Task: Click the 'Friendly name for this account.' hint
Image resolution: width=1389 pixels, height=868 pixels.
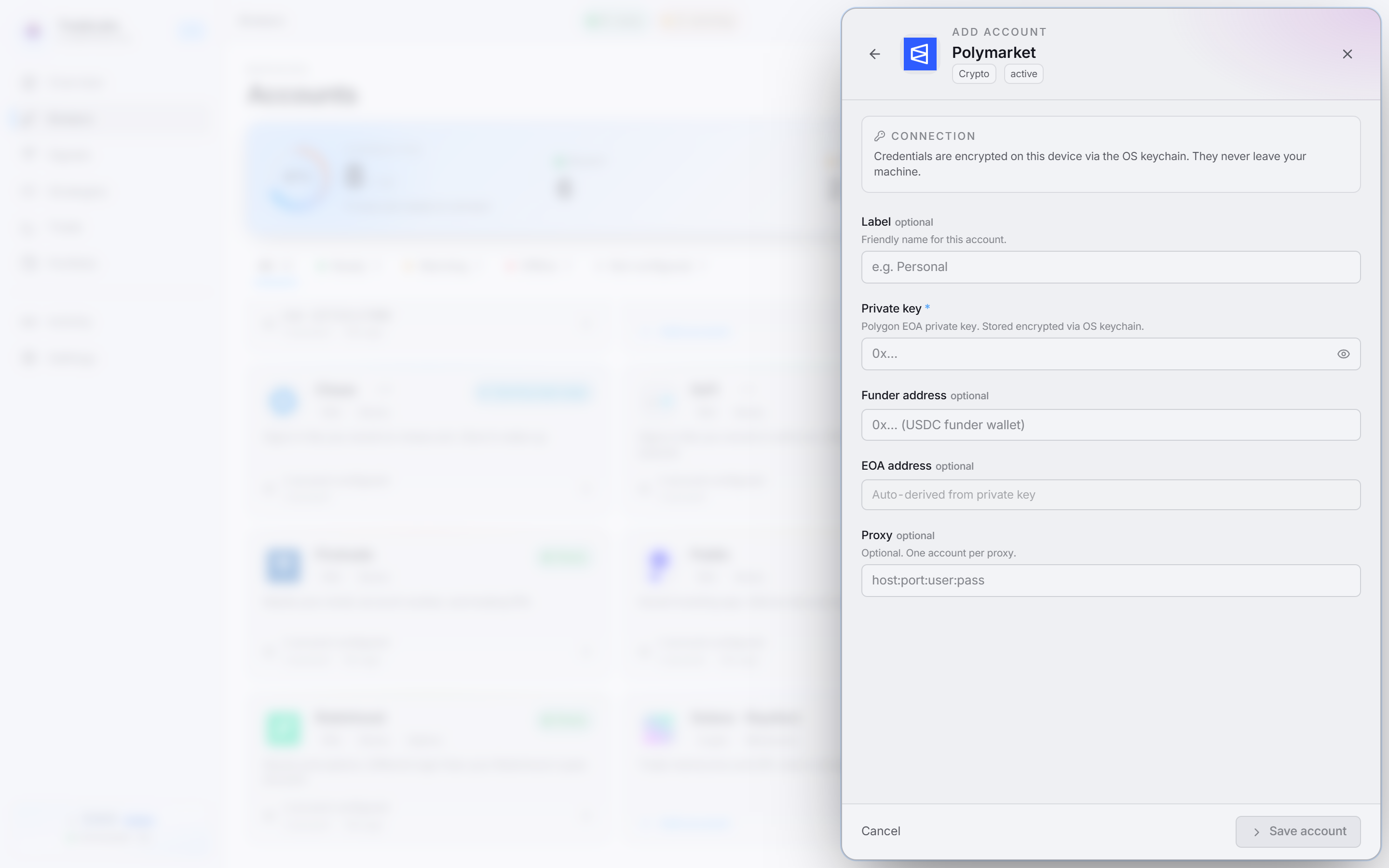Action: tap(934, 239)
